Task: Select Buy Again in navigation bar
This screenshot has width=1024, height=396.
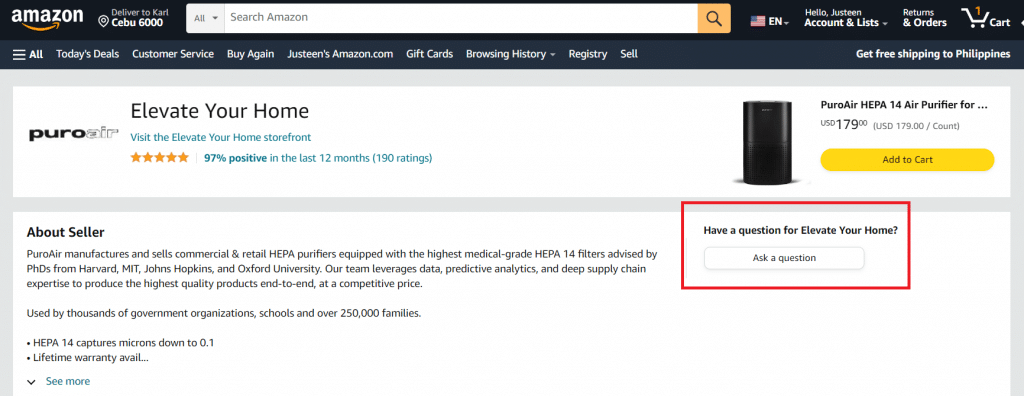Action: [251, 54]
